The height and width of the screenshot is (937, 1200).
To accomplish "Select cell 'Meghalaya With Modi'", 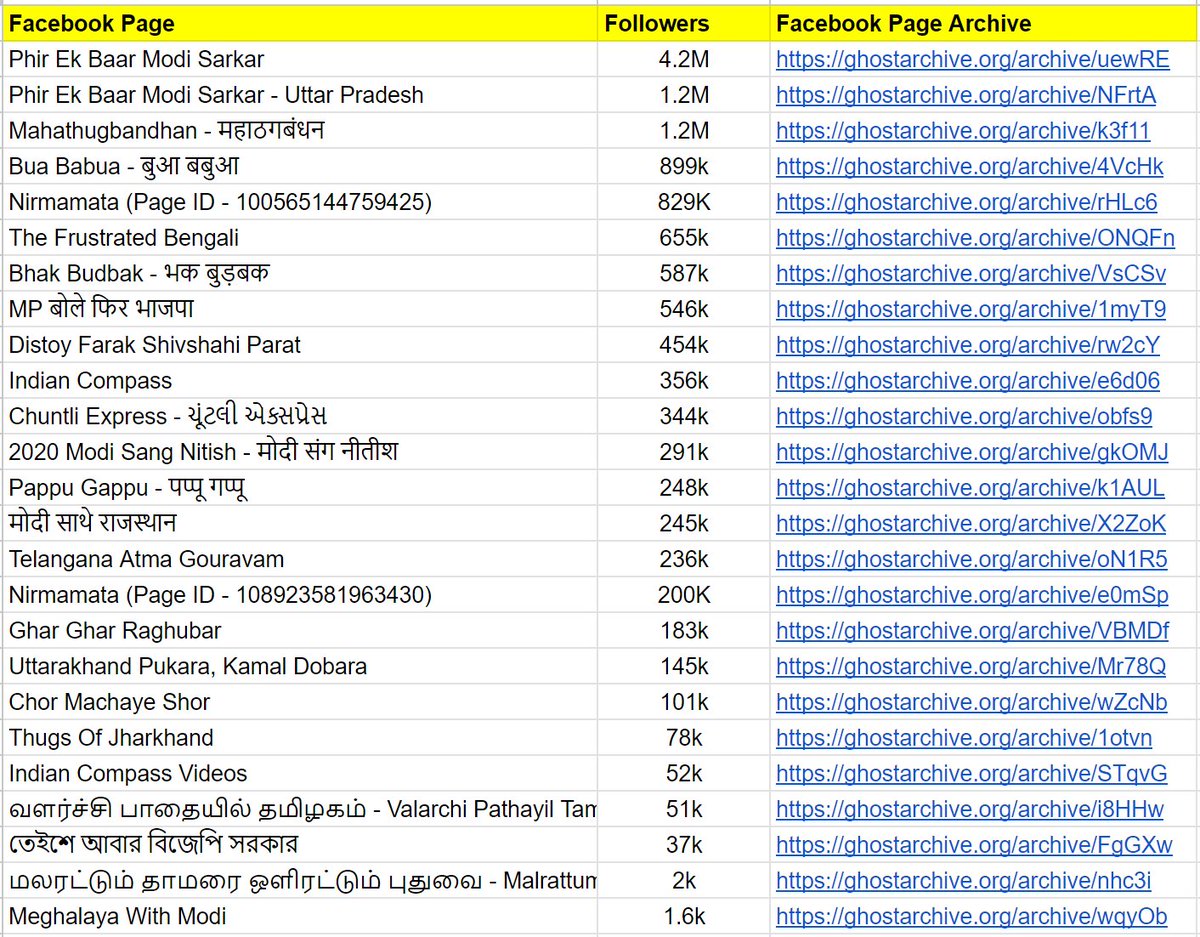I will [299, 916].
